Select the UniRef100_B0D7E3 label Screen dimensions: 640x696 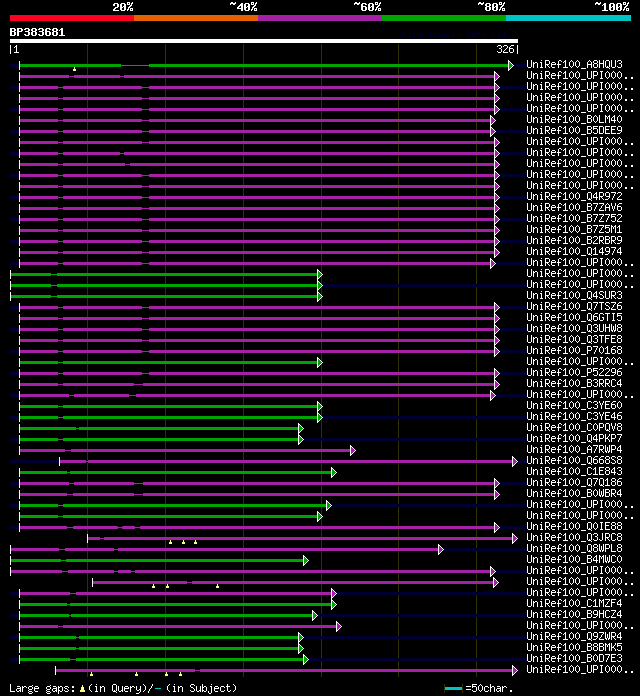tap(574, 658)
